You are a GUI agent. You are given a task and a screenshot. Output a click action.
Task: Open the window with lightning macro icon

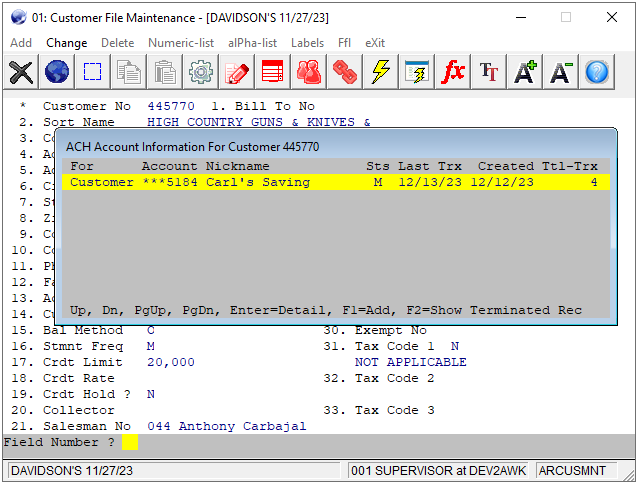[x=416, y=72]
